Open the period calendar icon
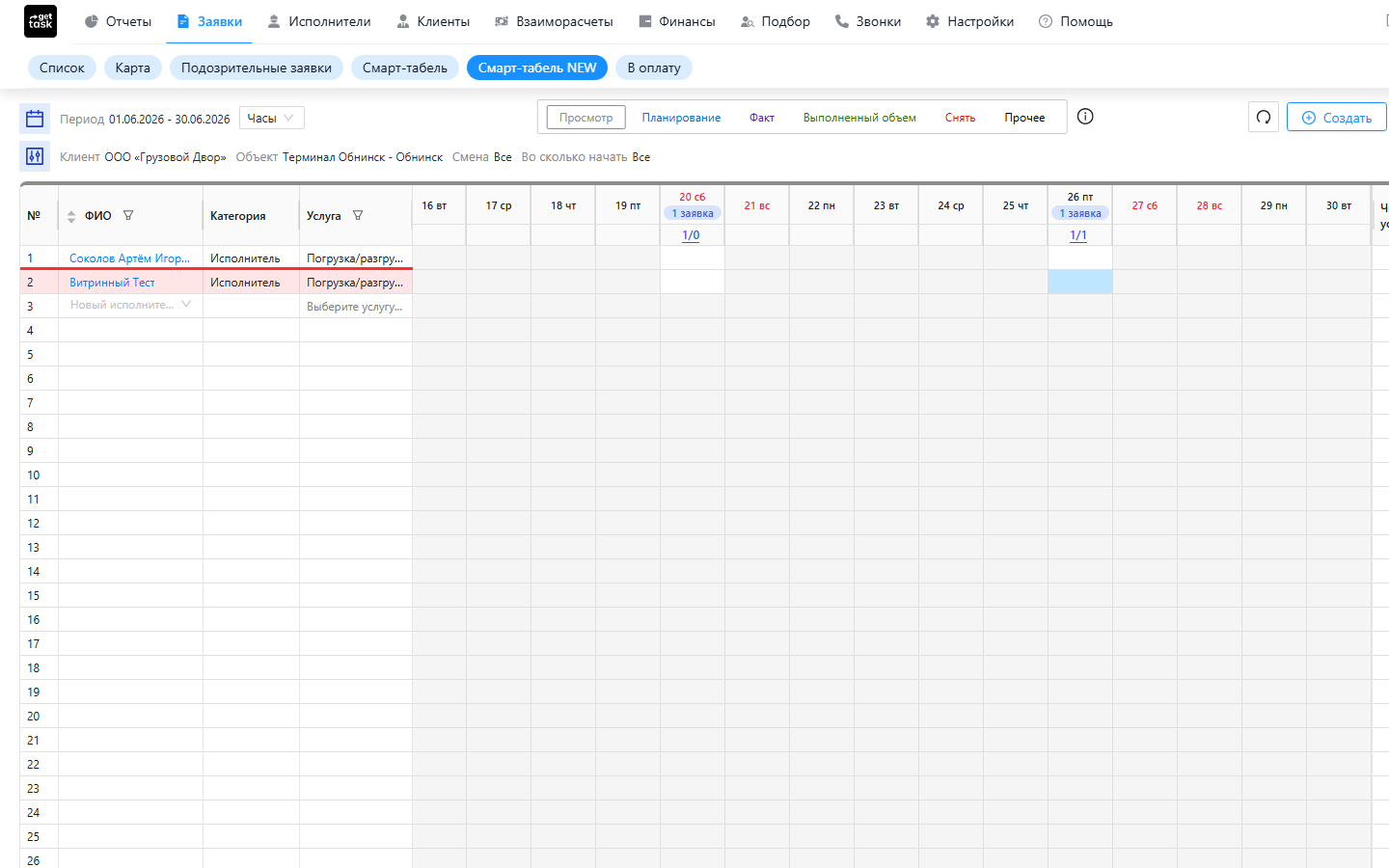The width and height of the screenshot is (1389, 868). tap(35, 119)
